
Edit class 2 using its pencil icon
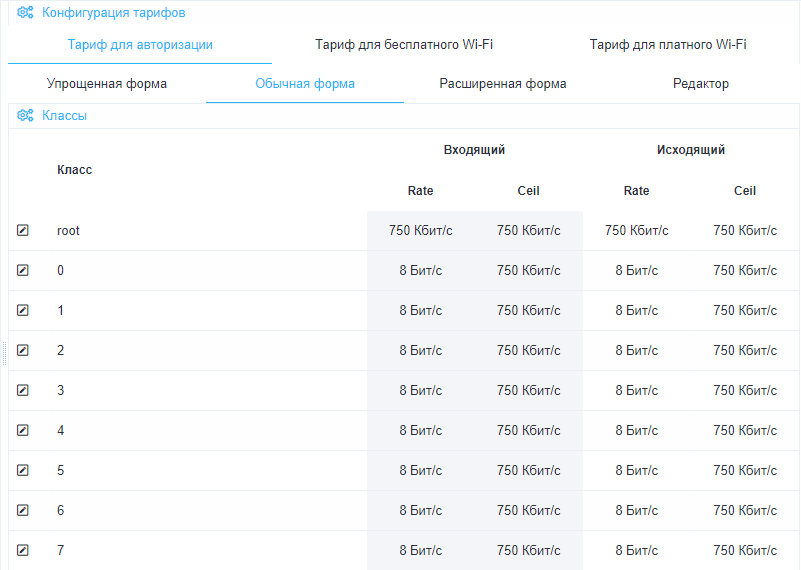[x=23, y=350]
